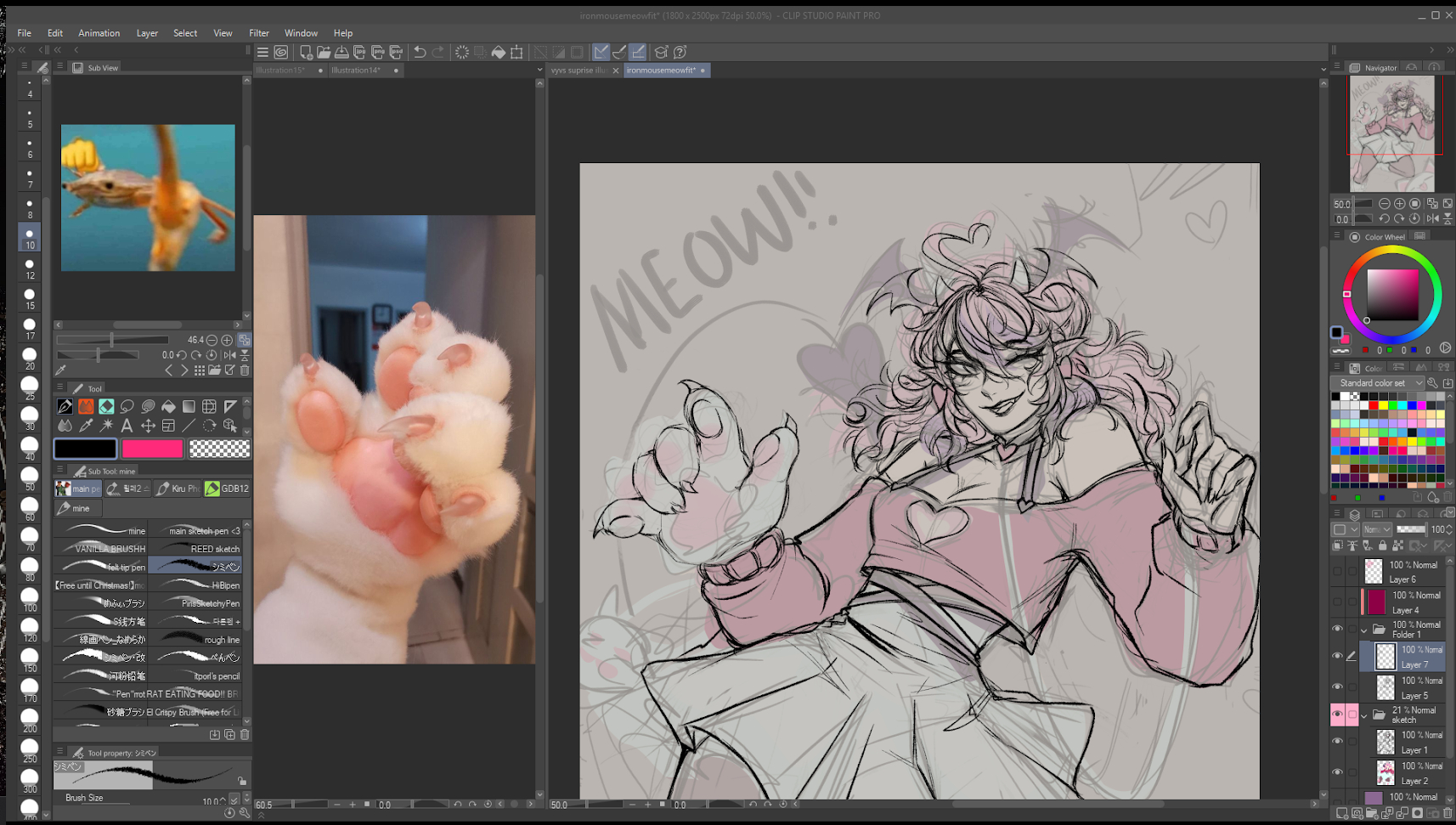Click the Lock layer icon
1456x825 pixels.
coord(1382,545)
